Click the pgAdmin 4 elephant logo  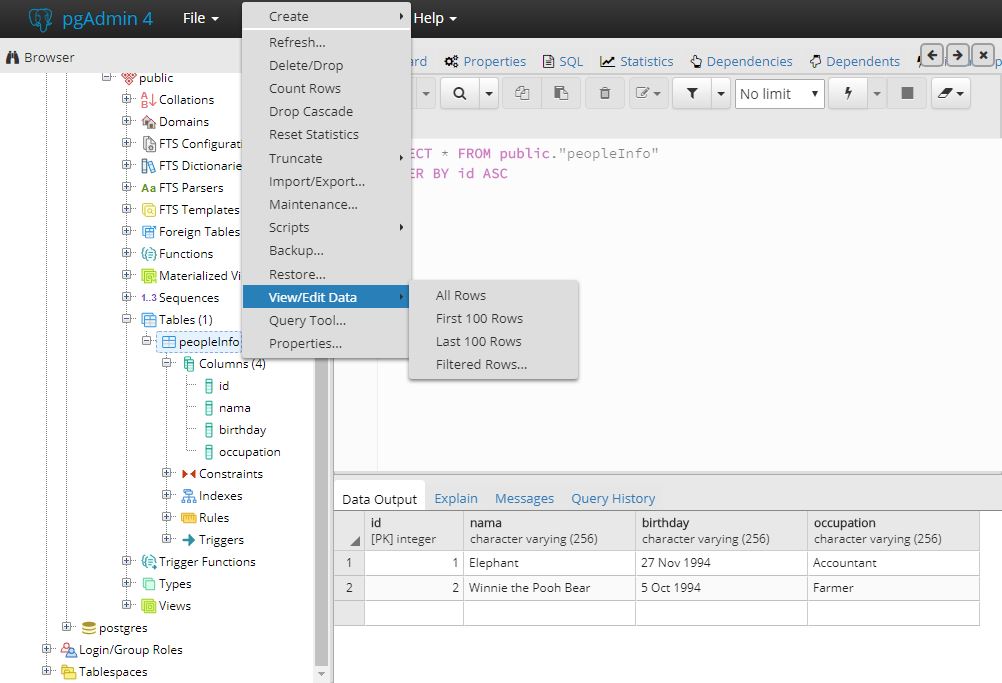[40, 17]
